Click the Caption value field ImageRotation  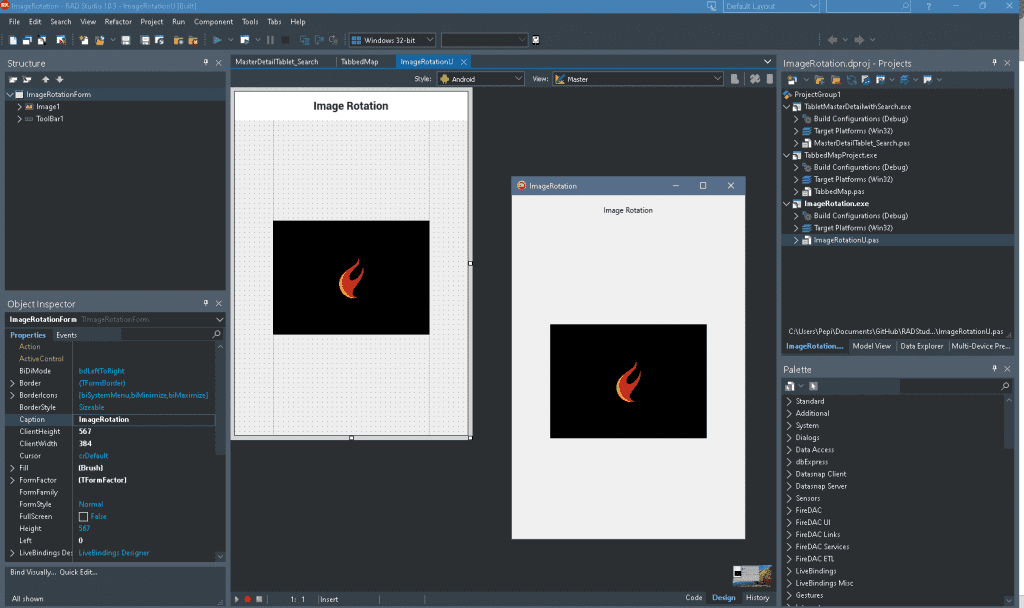(x=146, y=419)
